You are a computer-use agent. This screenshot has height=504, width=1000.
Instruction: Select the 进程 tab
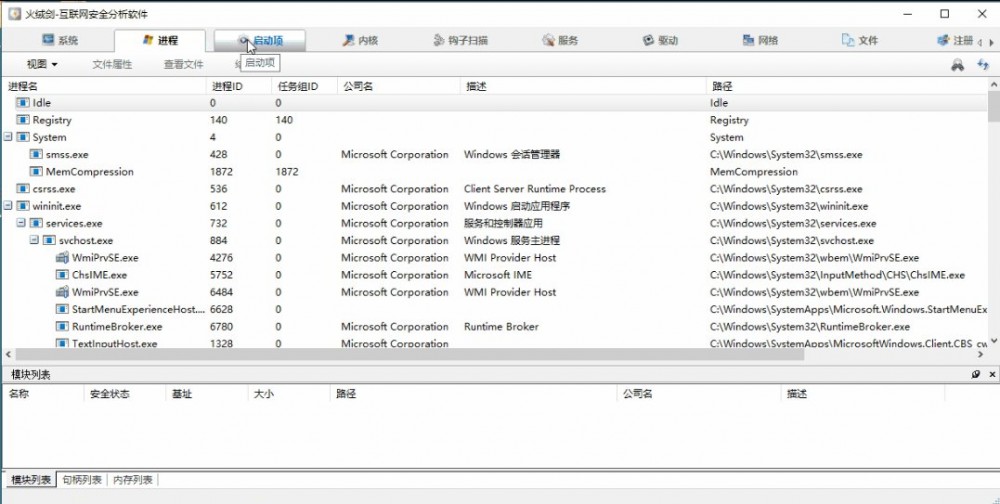coord(160,40)
